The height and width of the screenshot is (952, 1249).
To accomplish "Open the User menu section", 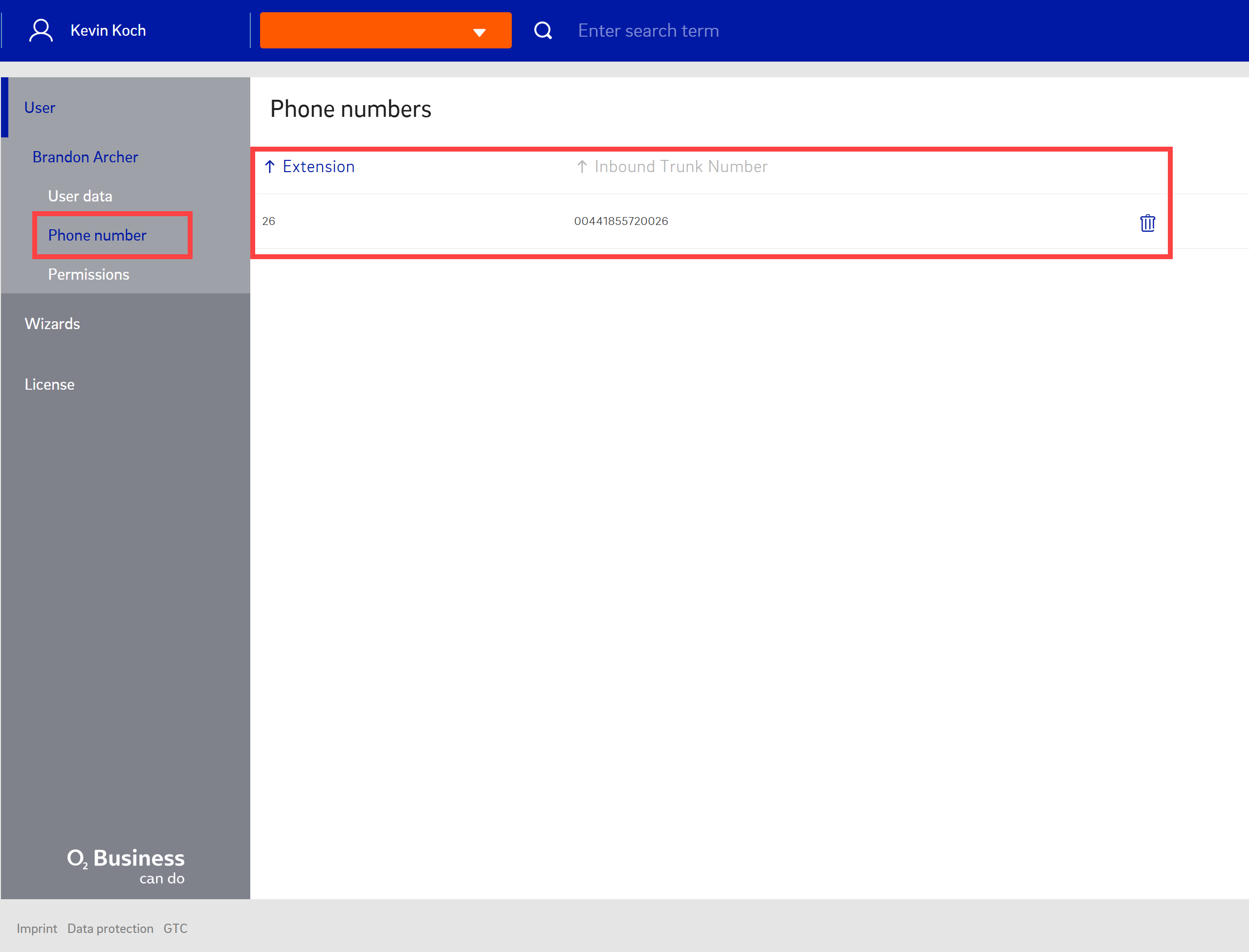I will (x=40, y=108).
